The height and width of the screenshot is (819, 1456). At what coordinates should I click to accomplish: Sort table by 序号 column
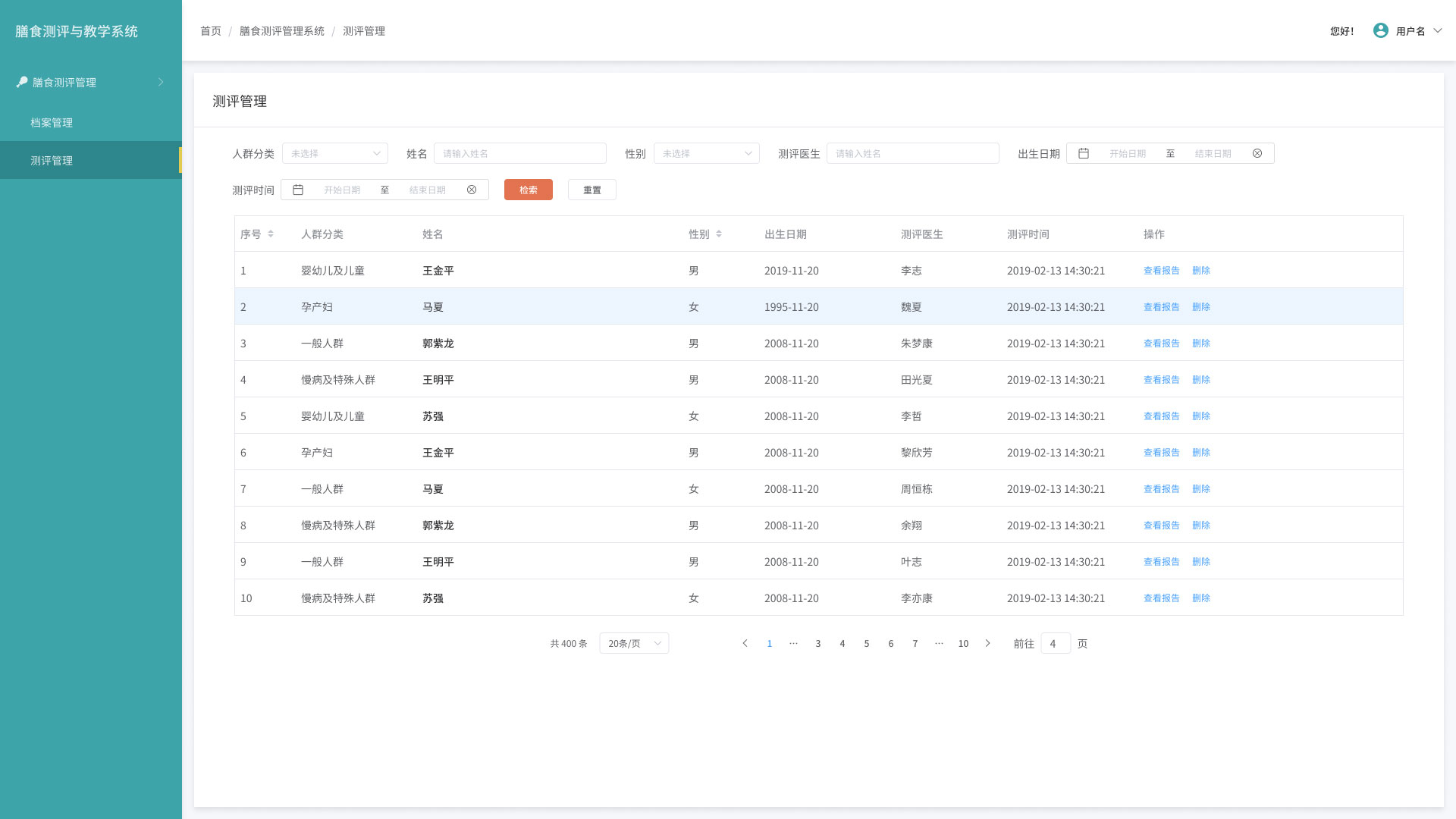click(x=271, y=234)
